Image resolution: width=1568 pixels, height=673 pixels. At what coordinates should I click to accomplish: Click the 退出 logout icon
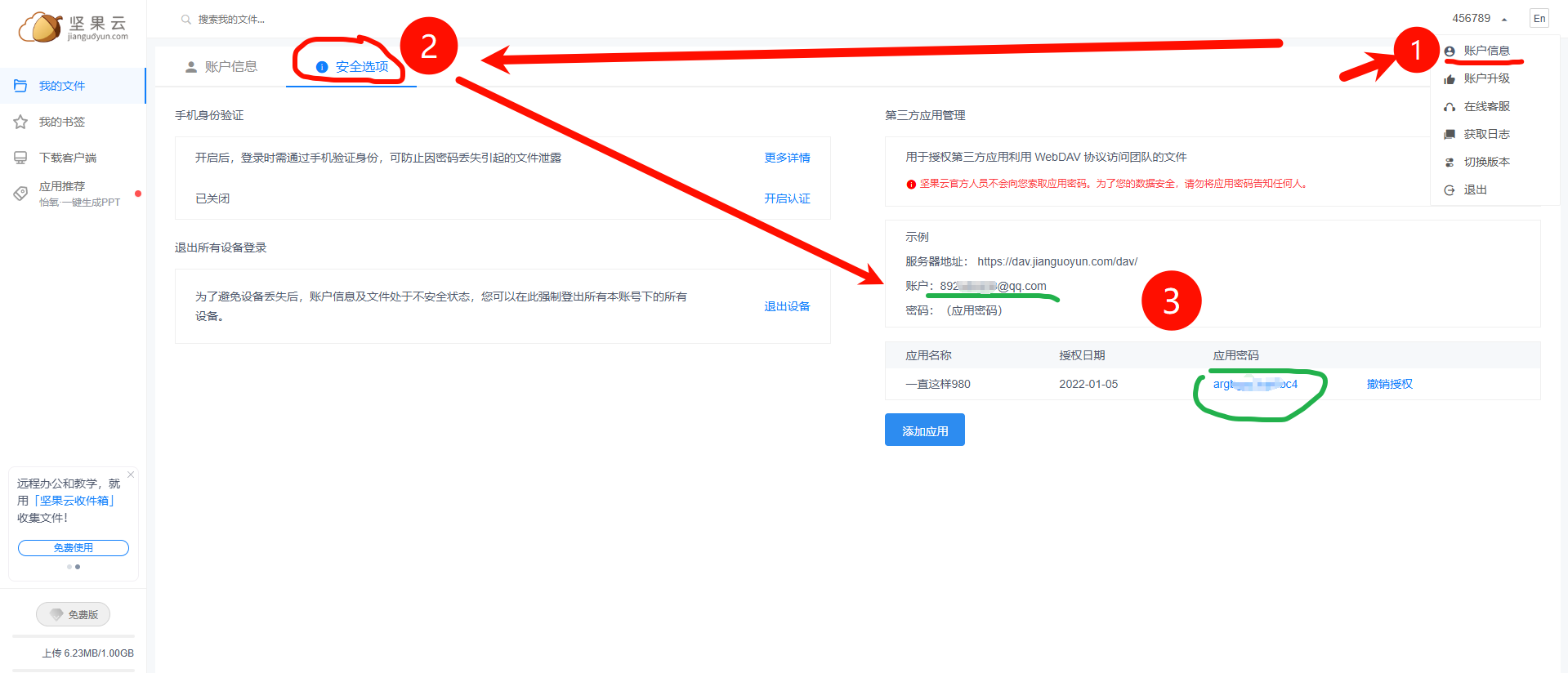click(x=1450, y=190)
